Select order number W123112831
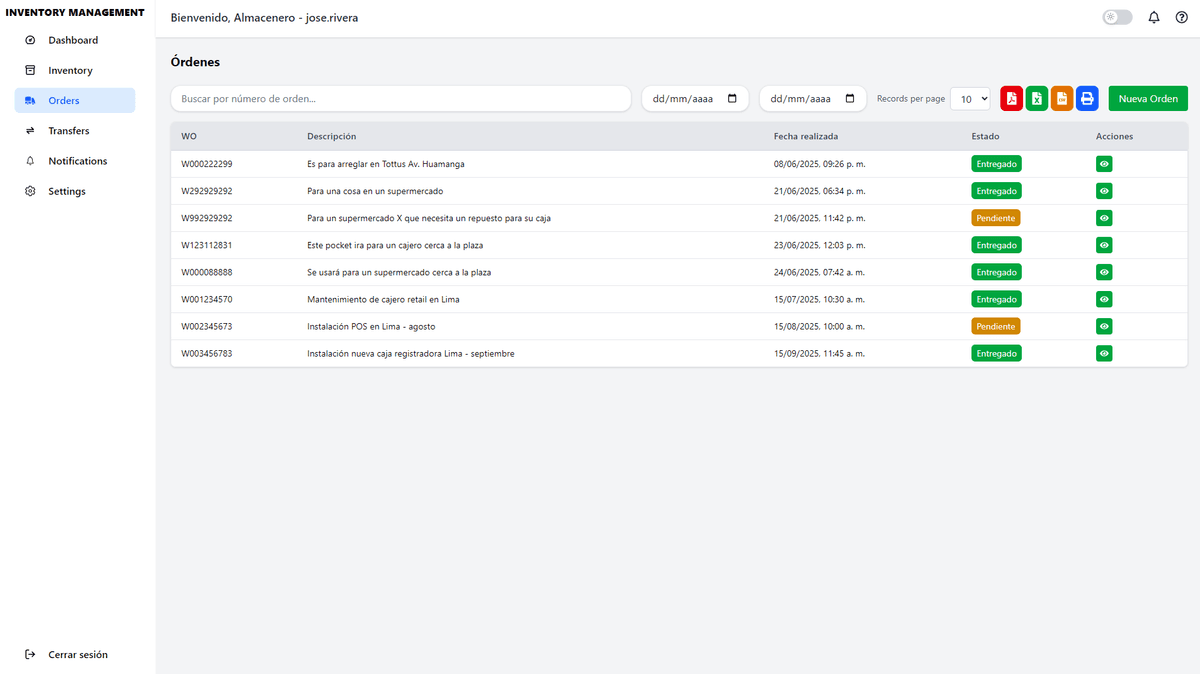Screen dimensions: 1200x674 (207, 245)
